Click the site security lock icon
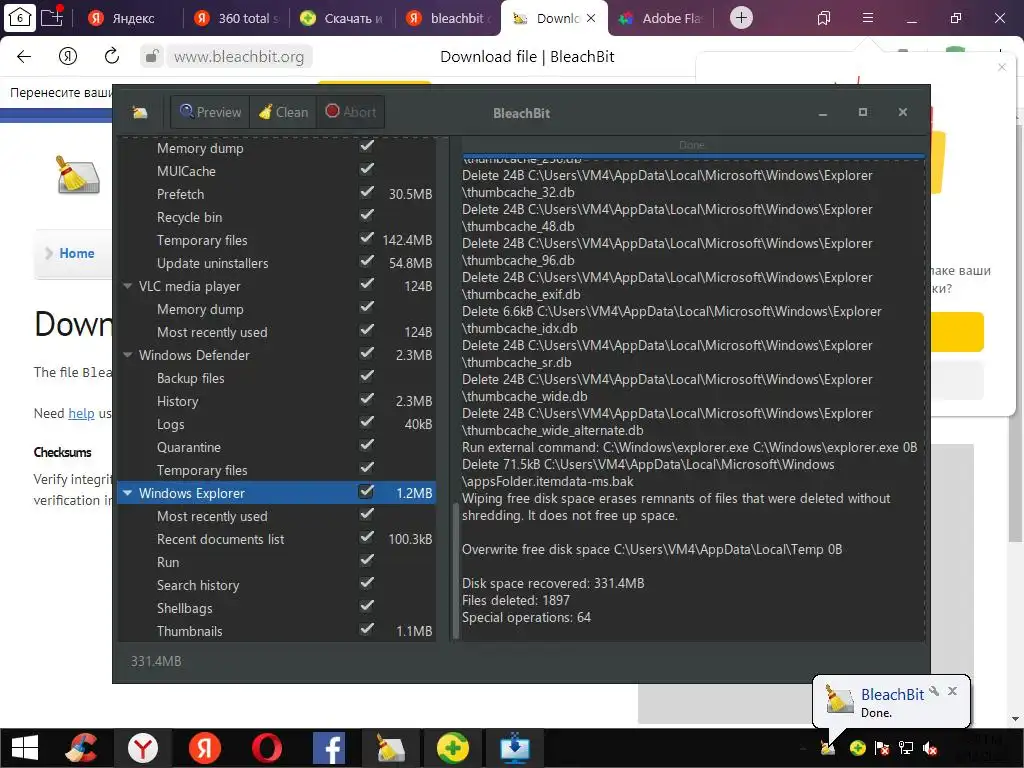Viewport: 1024px width, 768px height. (152, 57)
